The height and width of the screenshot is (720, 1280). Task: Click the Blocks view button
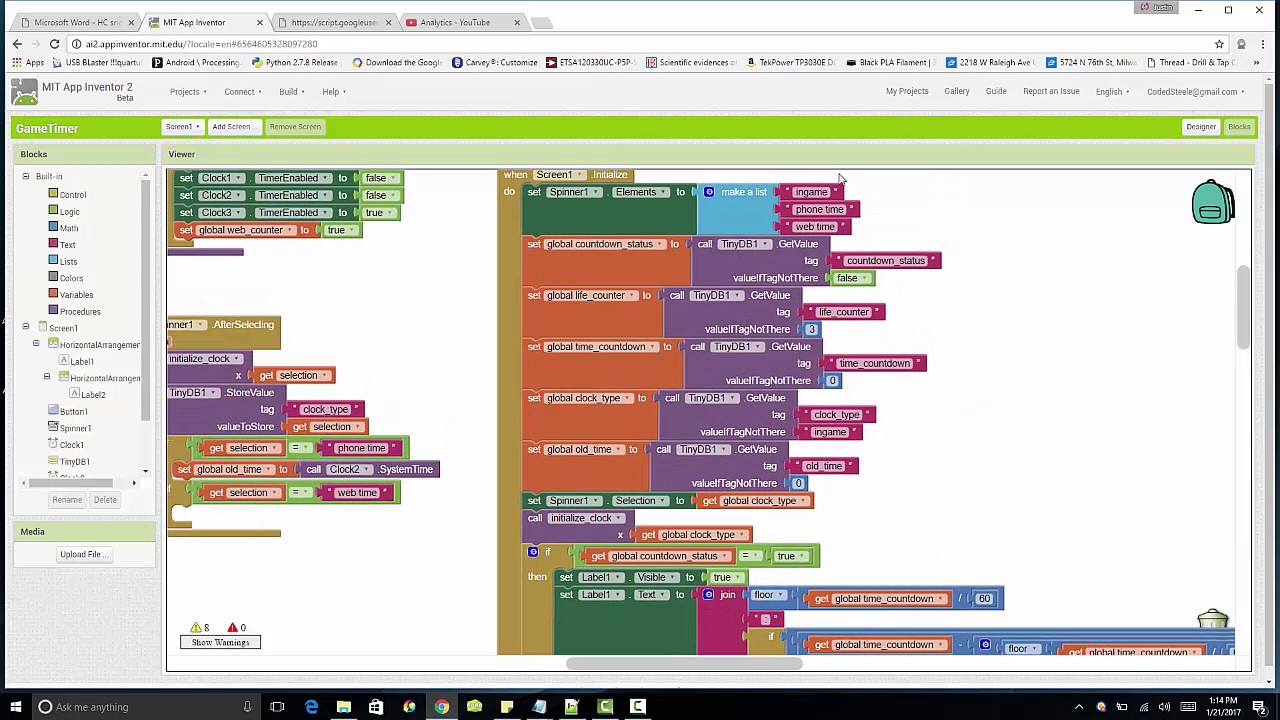[1239, 127]
